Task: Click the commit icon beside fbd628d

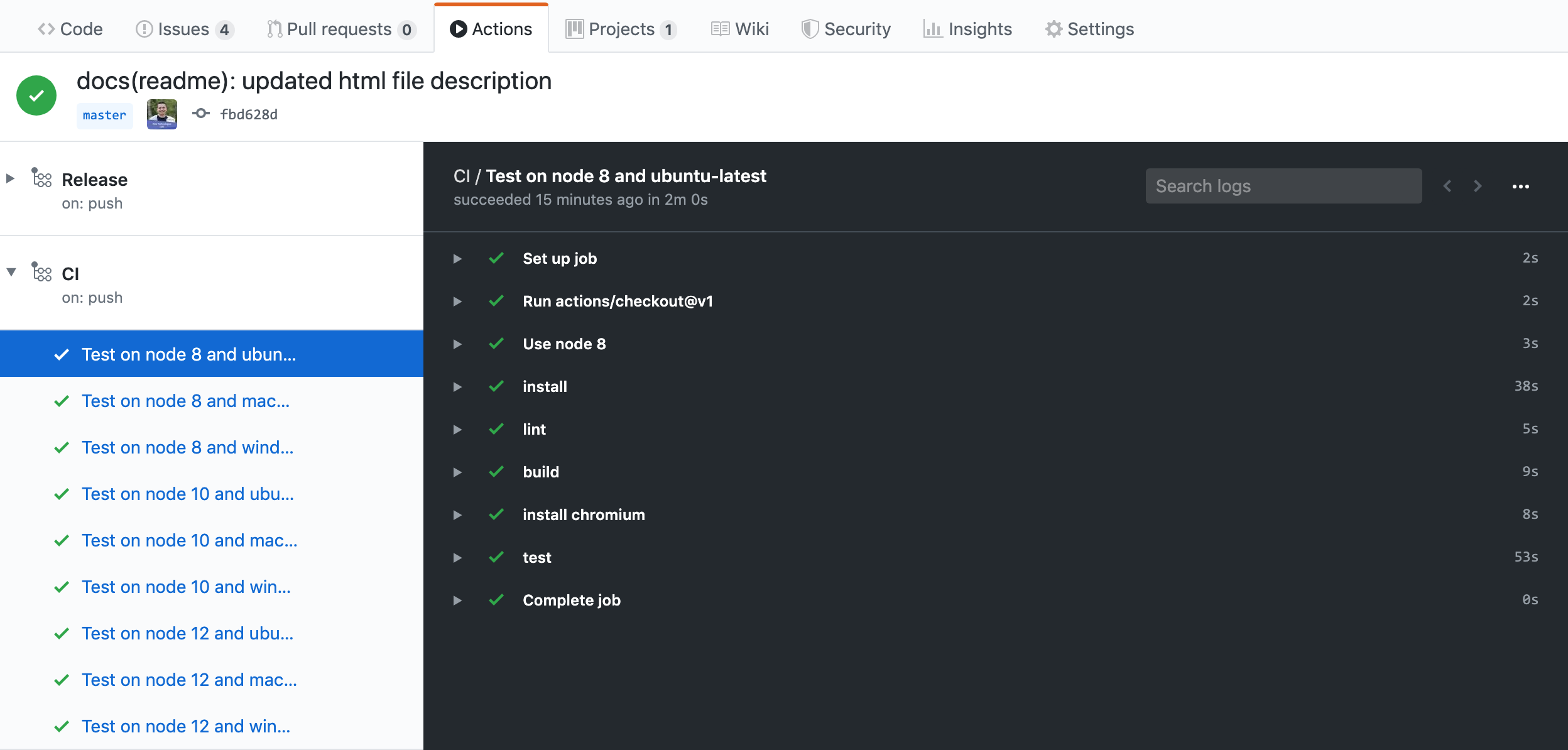Action: click(201, 114)
